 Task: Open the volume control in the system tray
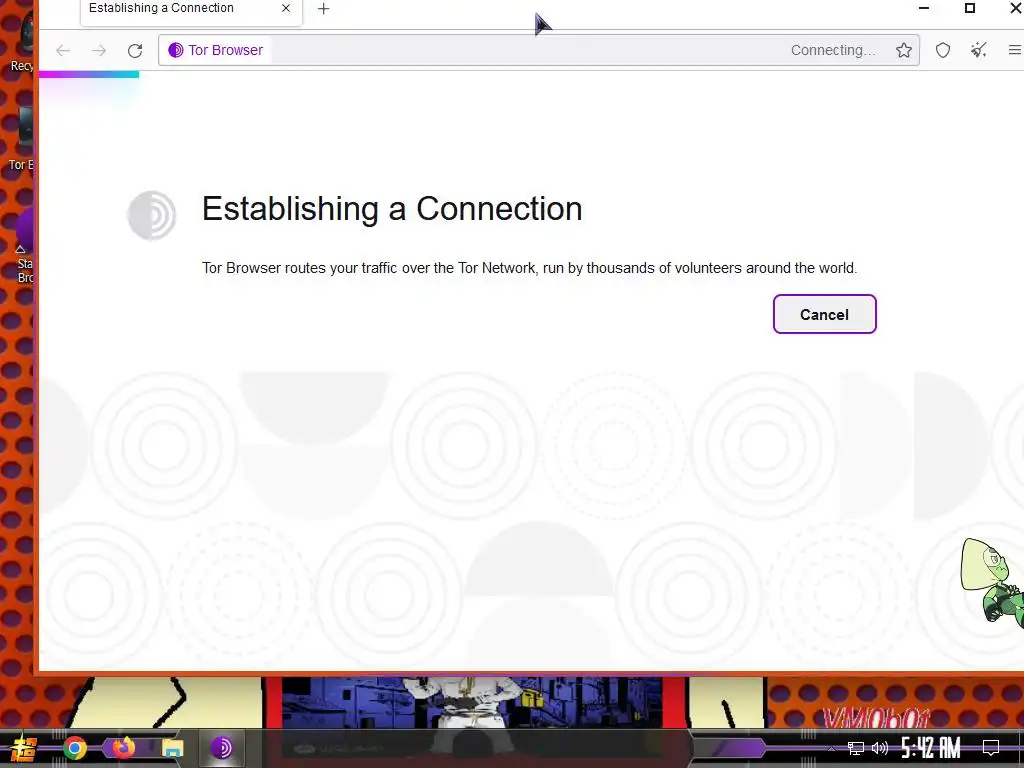pos(880,748)
